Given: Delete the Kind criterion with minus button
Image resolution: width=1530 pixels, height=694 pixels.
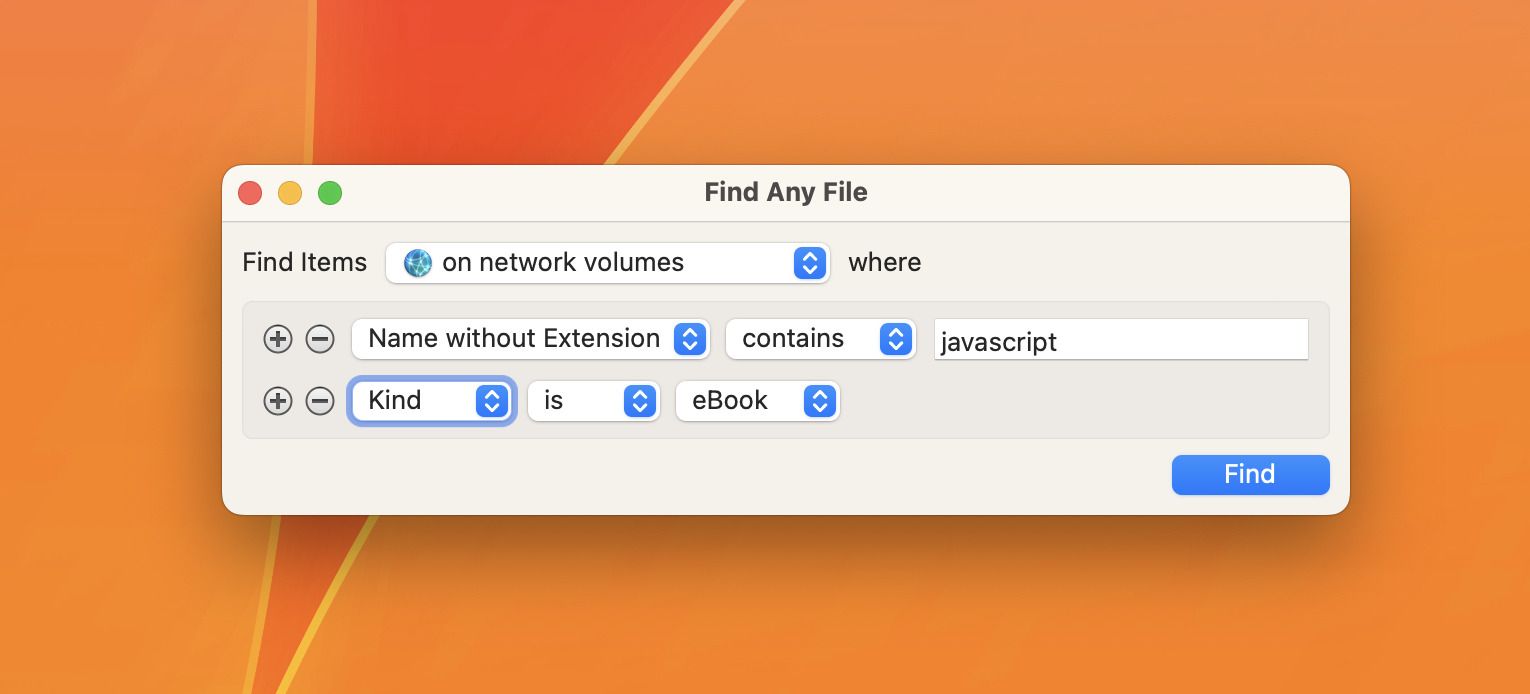Looking at the screenshot, I should tap(320, 401).
